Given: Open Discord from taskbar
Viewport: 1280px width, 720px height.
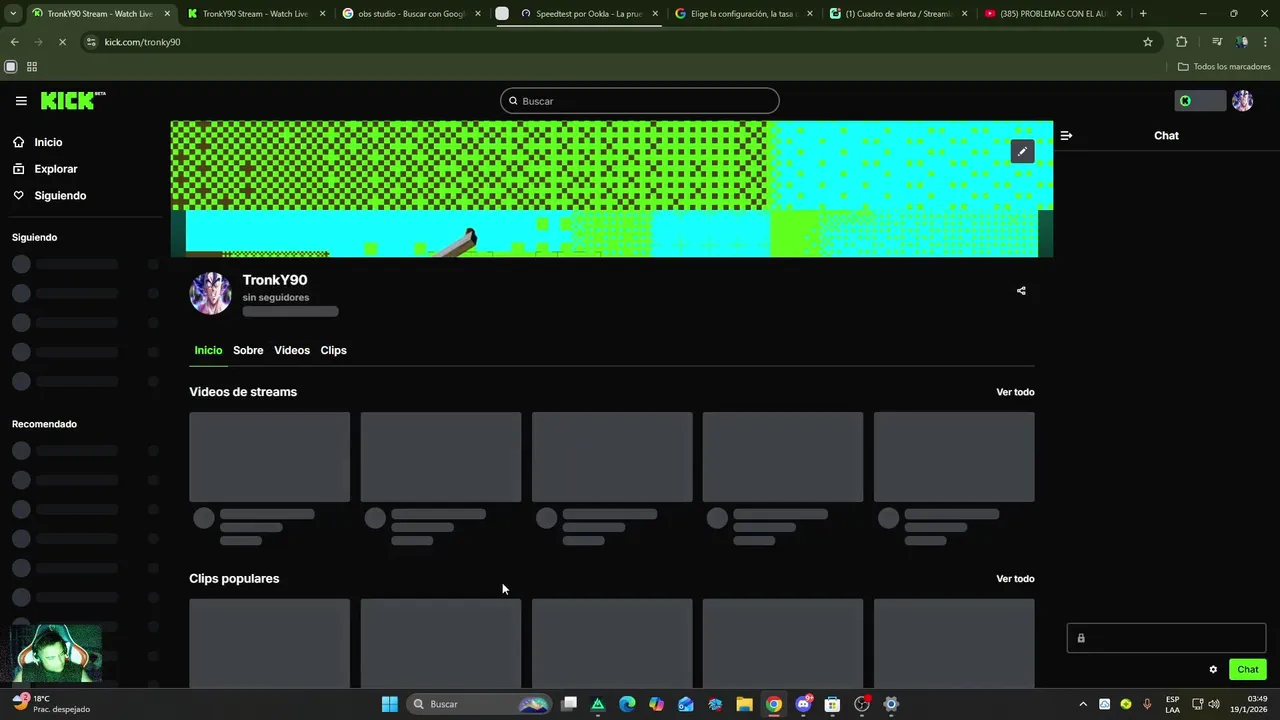Looking at the screenshot, I should pos(803,704).
